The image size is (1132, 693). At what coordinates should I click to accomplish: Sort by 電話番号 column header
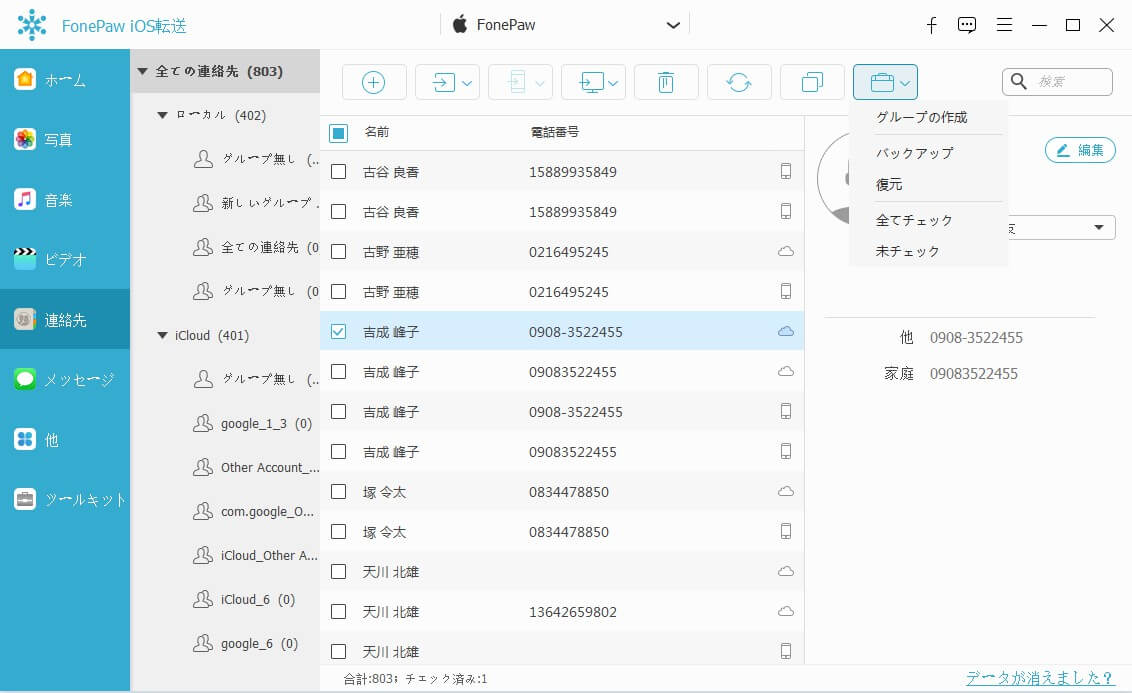pos(554,132)
